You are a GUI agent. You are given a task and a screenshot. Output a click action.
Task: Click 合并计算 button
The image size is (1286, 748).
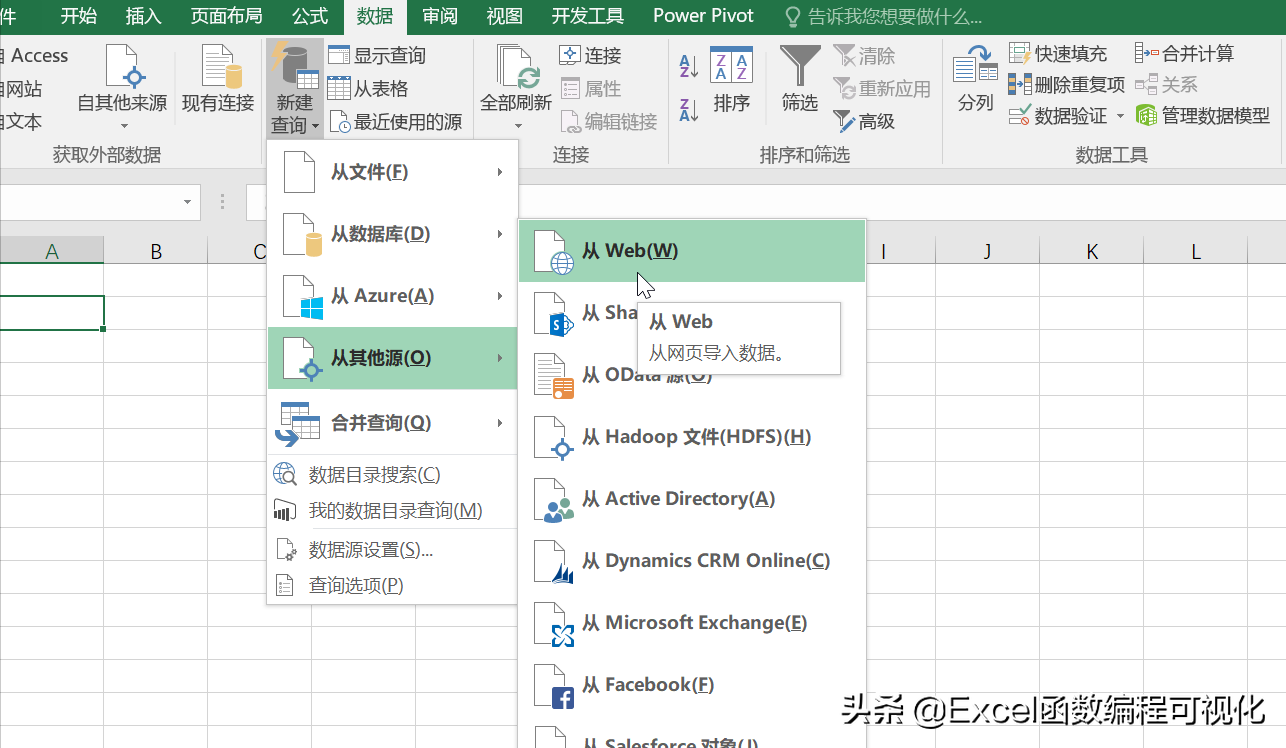tap(1184, 54)
